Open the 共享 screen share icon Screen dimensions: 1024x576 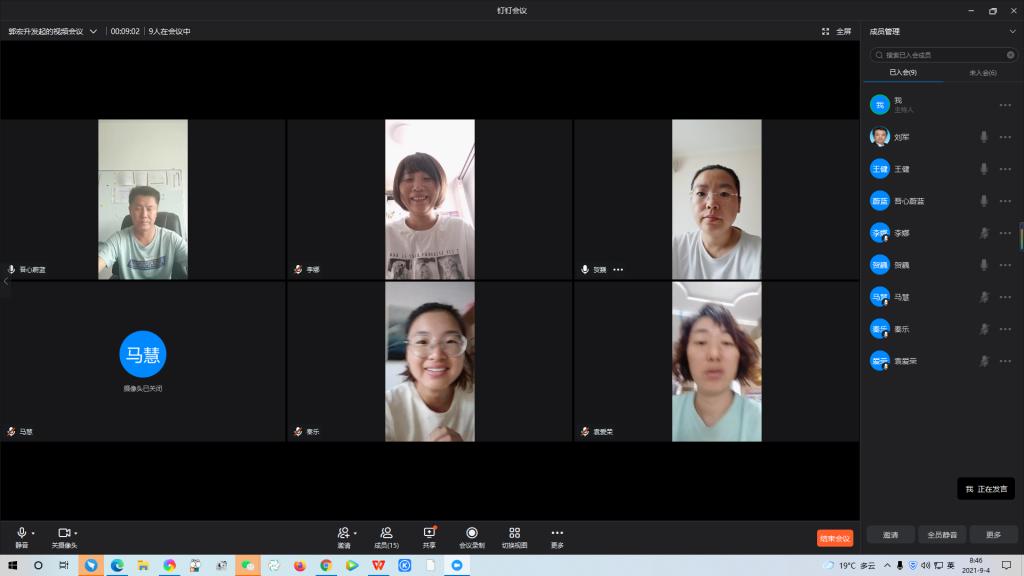[429, 533]
